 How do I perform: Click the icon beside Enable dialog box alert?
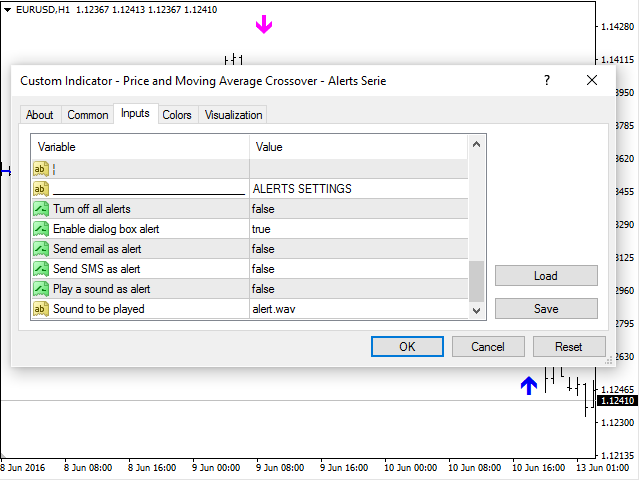pos(41,229)
